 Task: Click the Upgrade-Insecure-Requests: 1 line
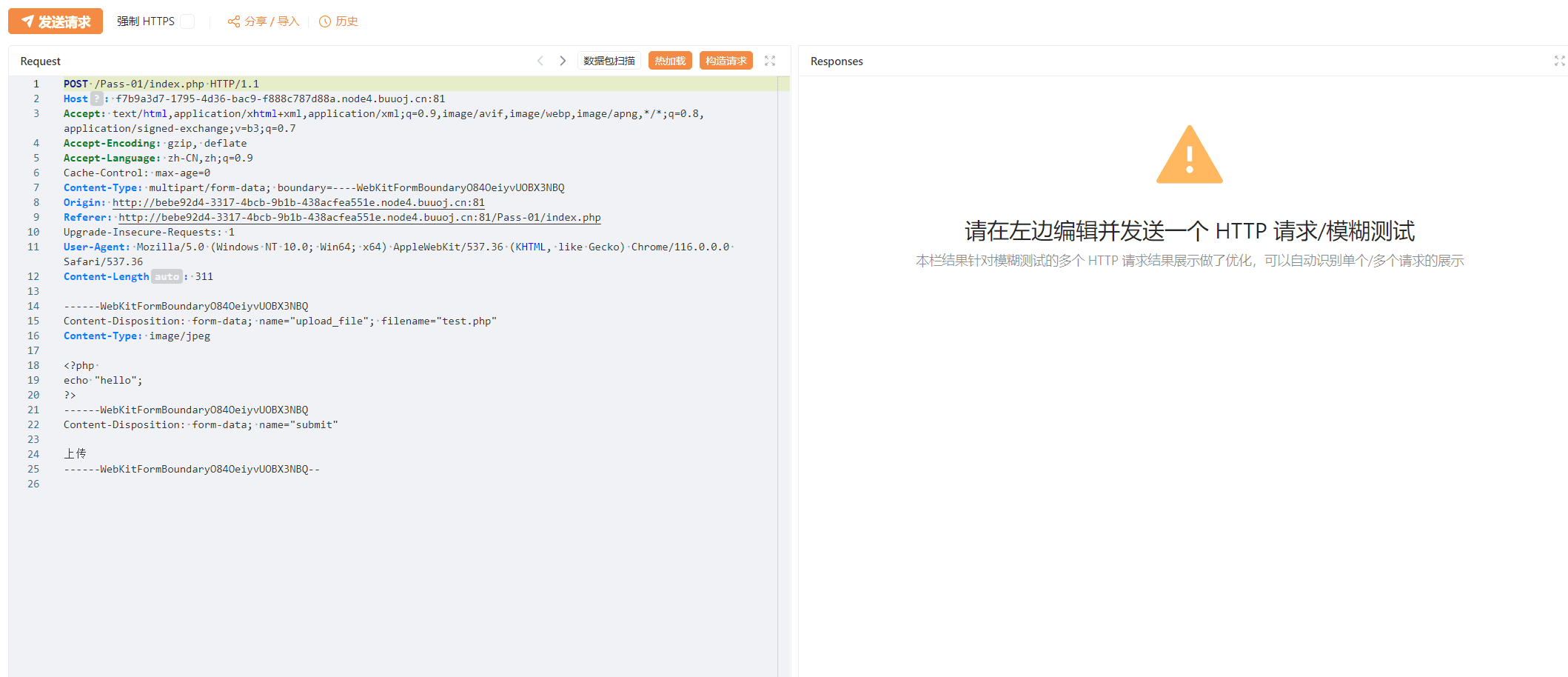(149, 232)
